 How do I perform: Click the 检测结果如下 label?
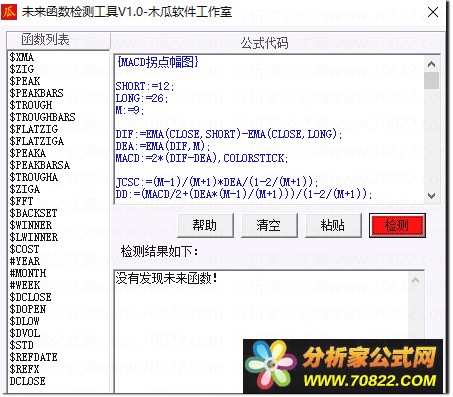pos(159,251)
